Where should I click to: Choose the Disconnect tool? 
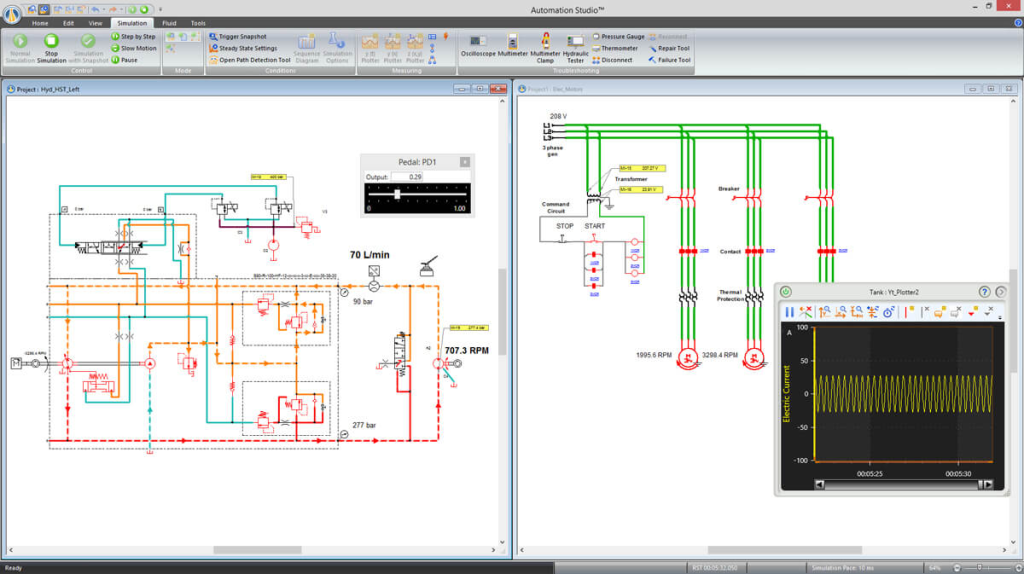(x=613, y=60)
